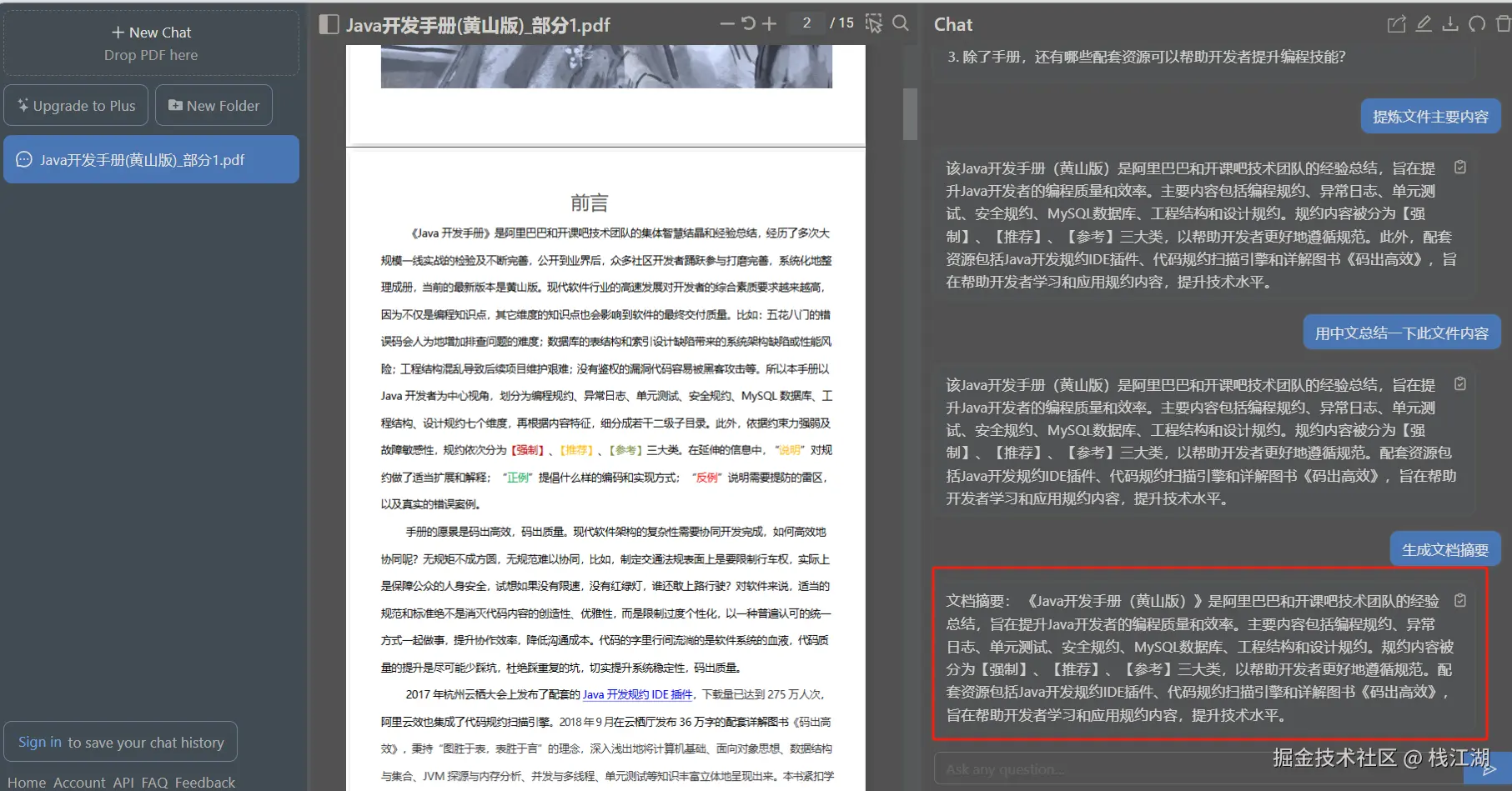Click the "反例" red text in PDF

pyautogui.click(x=707, y=478)
